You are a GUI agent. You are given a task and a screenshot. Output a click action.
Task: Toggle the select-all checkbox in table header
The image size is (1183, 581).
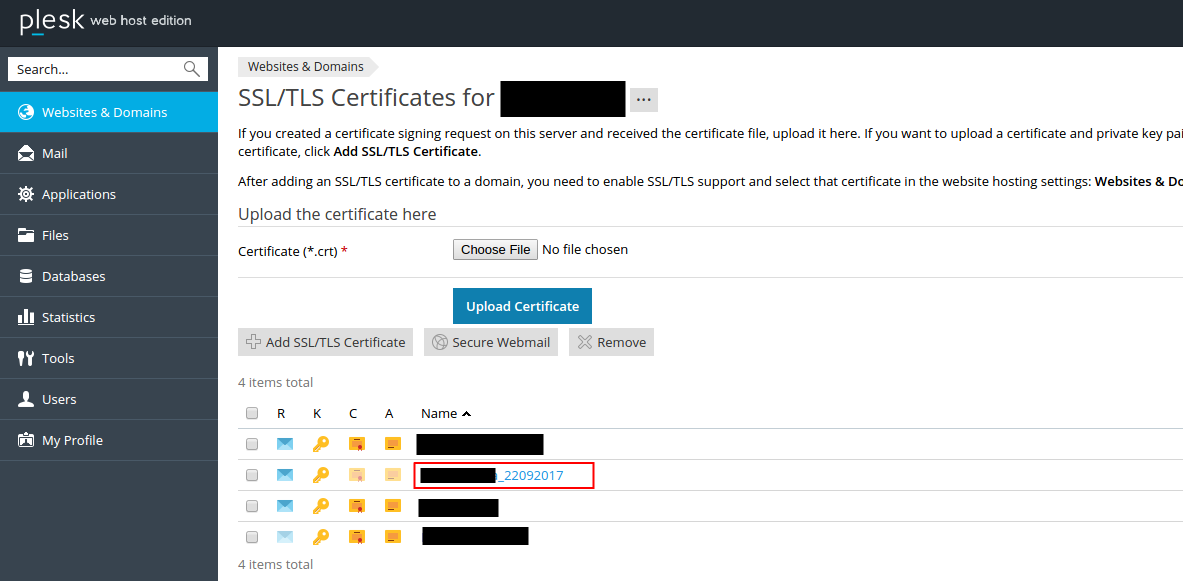point(252,413)
